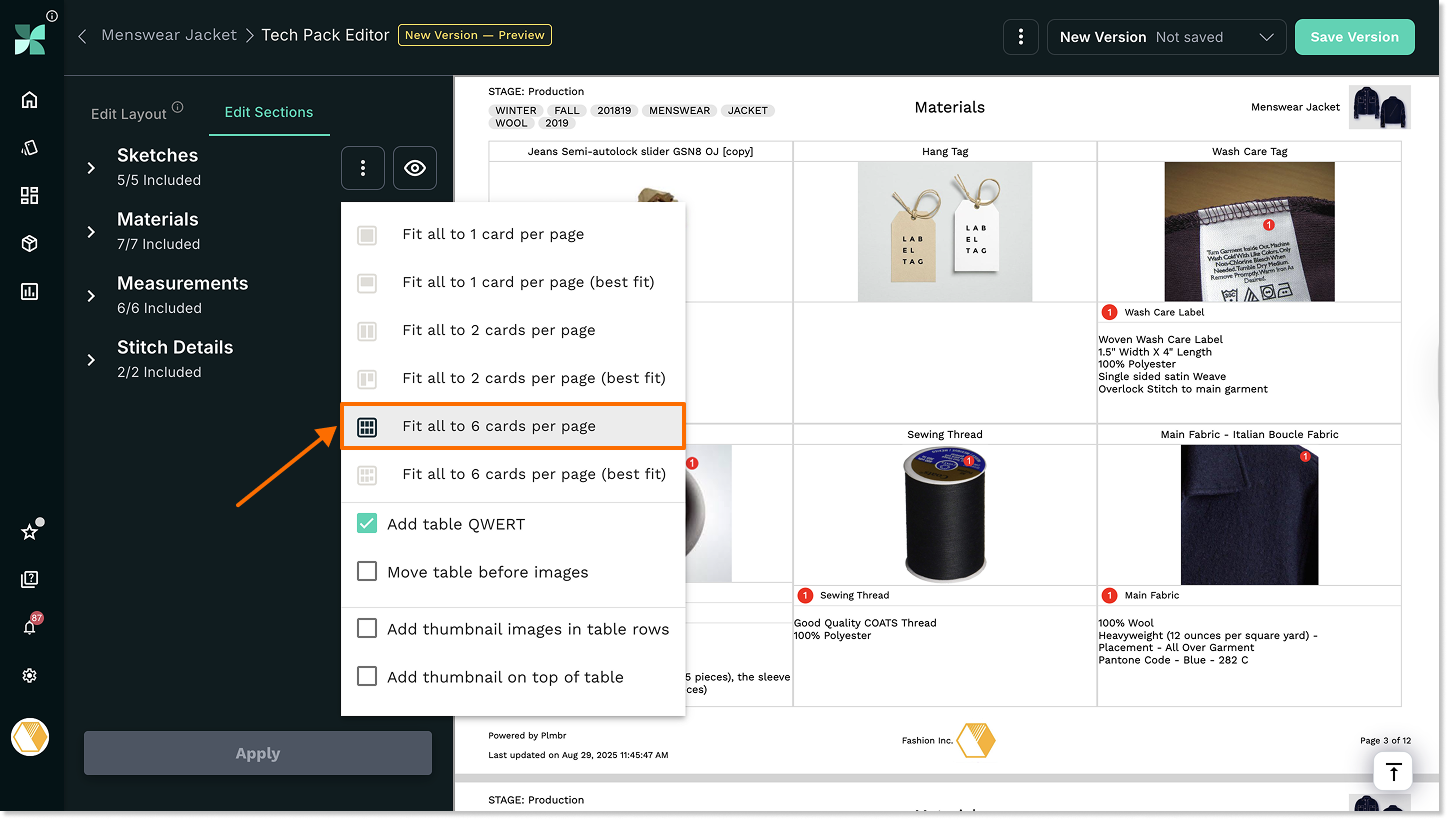1447x819 pixels.
Task: Enable Move table before images checkbox
Action: 367,572
